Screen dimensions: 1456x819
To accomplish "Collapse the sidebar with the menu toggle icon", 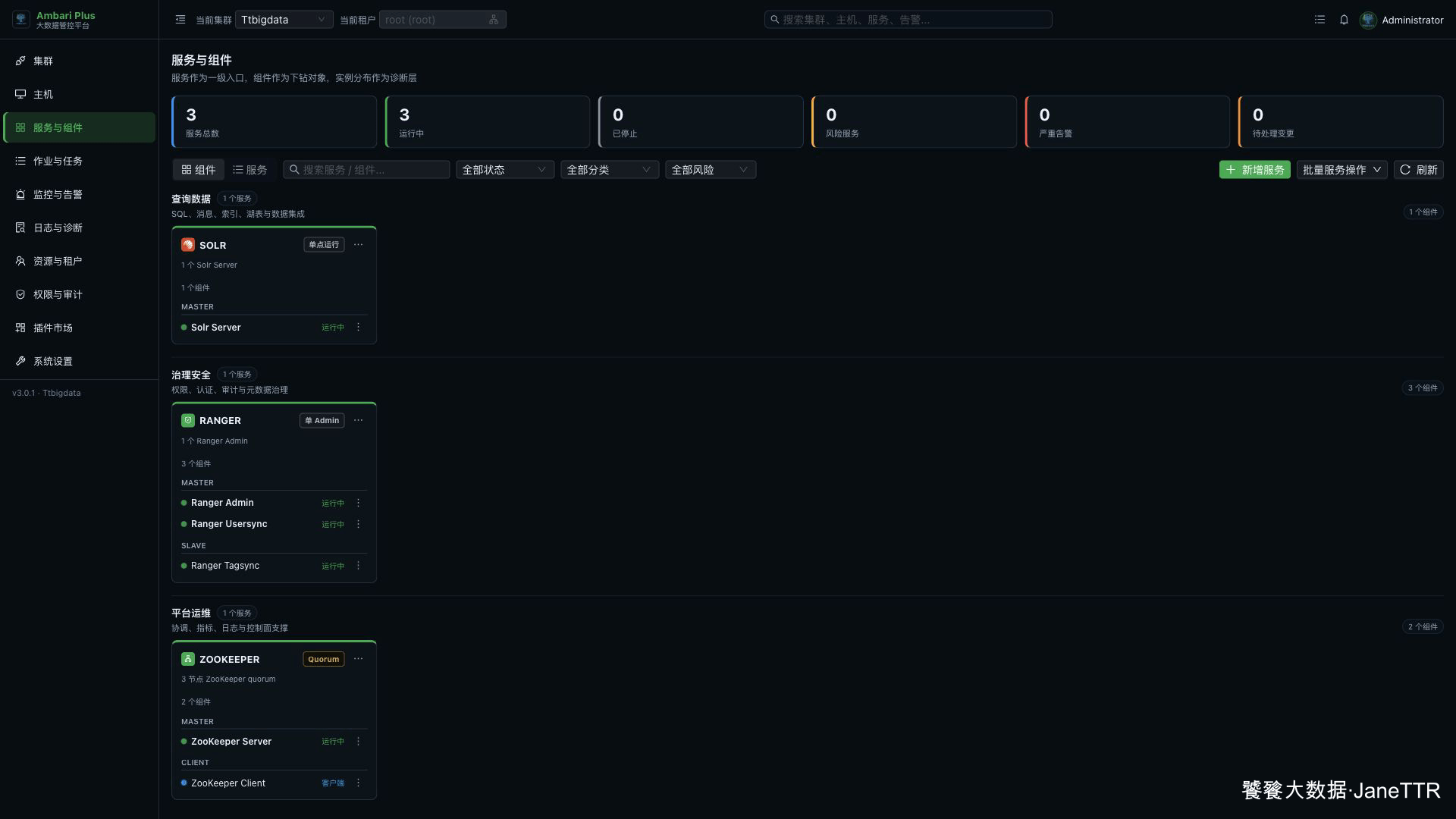I will pyautogui.click(x=180, y=20).
